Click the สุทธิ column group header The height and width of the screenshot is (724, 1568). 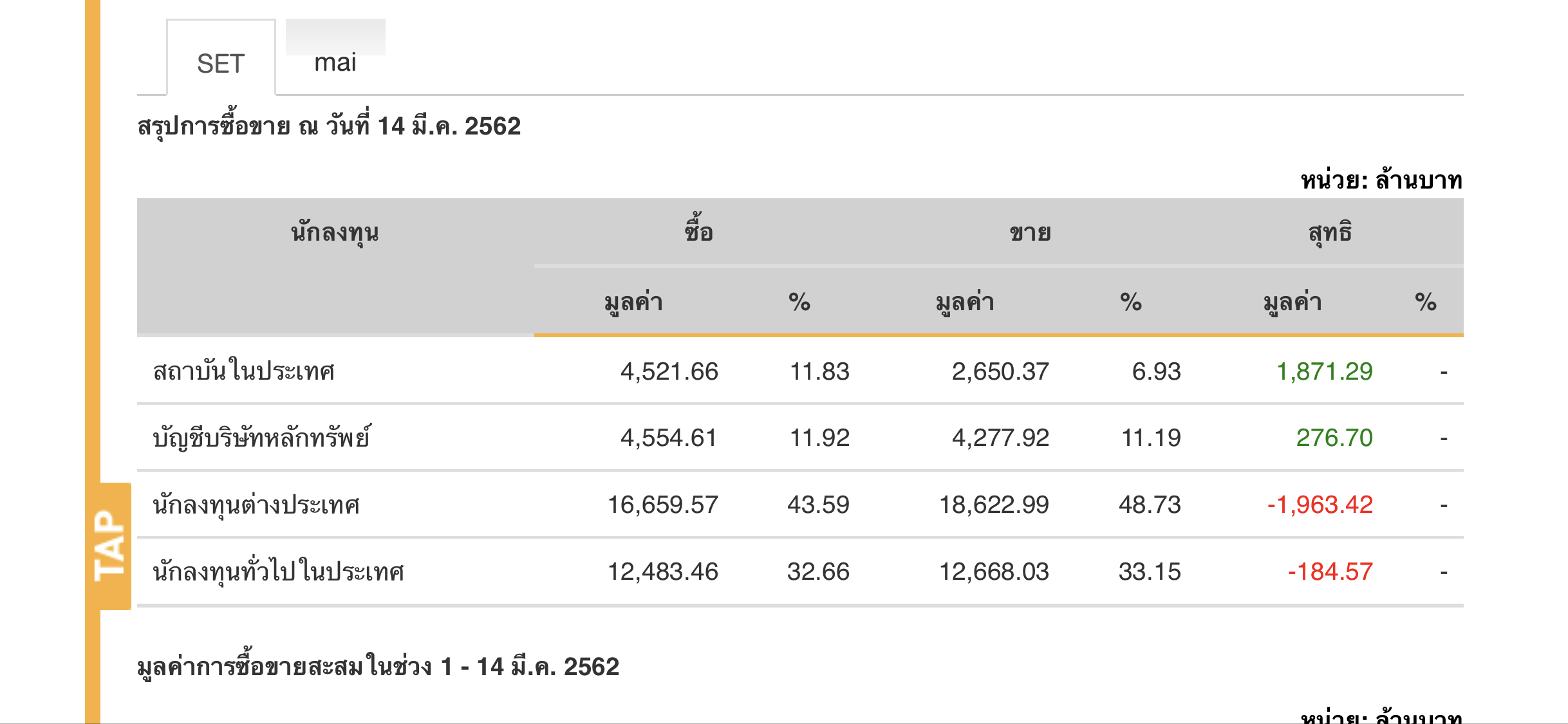[x=1330, y=232]
